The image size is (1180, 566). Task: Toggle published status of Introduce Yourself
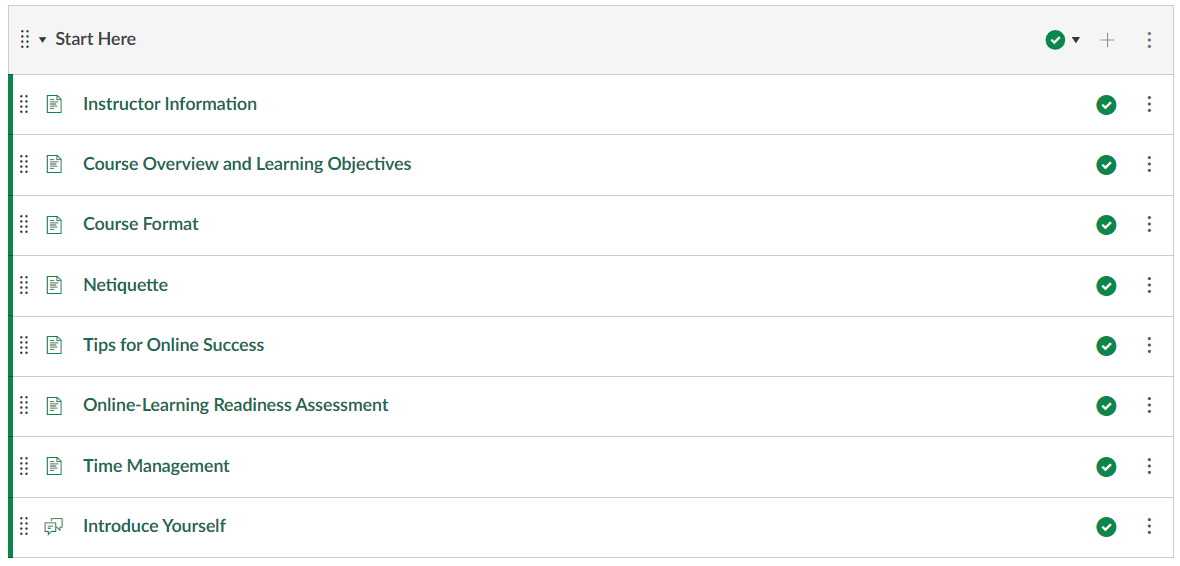click(1106, 527)
